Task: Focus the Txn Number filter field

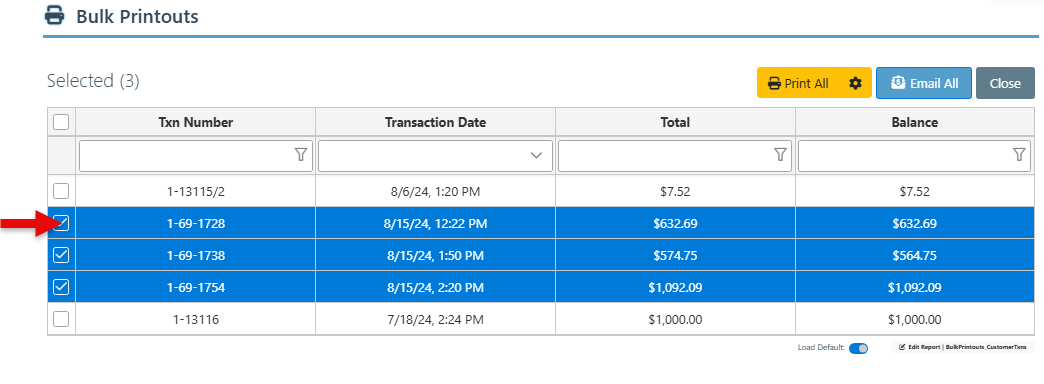Action: 195,156
